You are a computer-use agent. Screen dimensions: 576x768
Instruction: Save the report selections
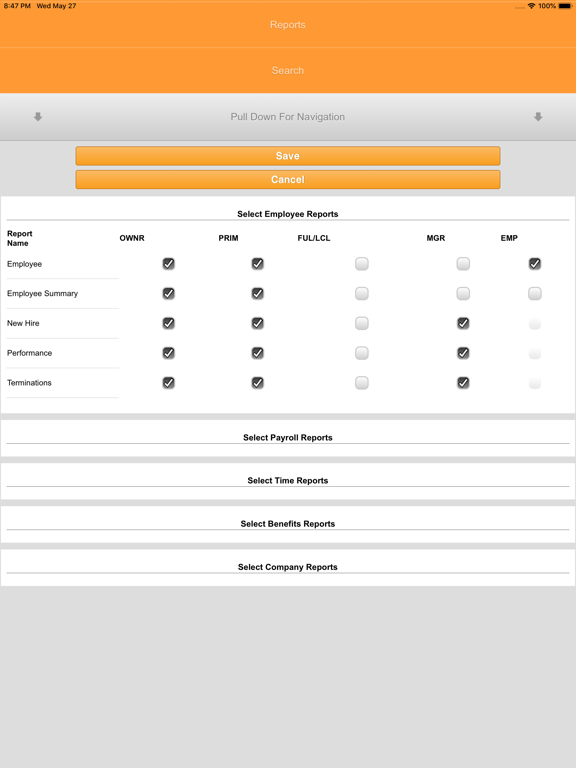coord(288,156)
